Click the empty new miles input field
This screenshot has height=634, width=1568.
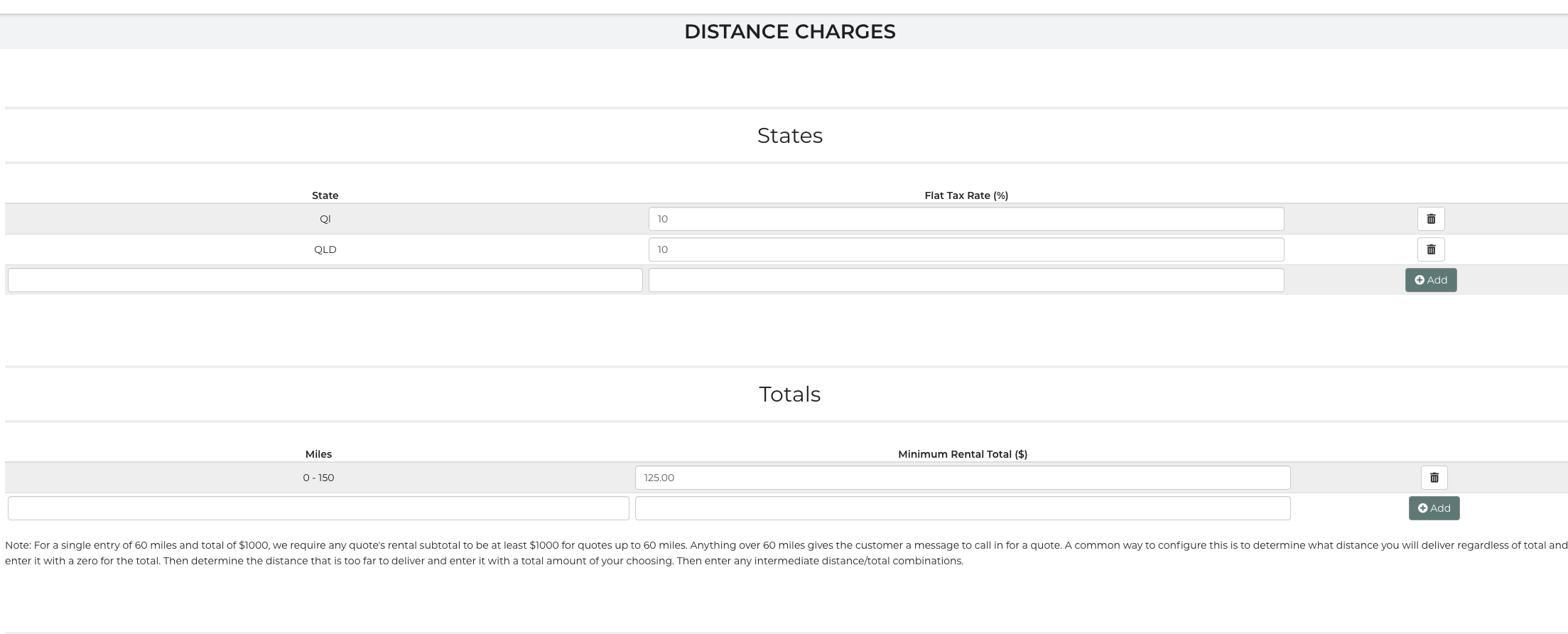pos(318,508)
